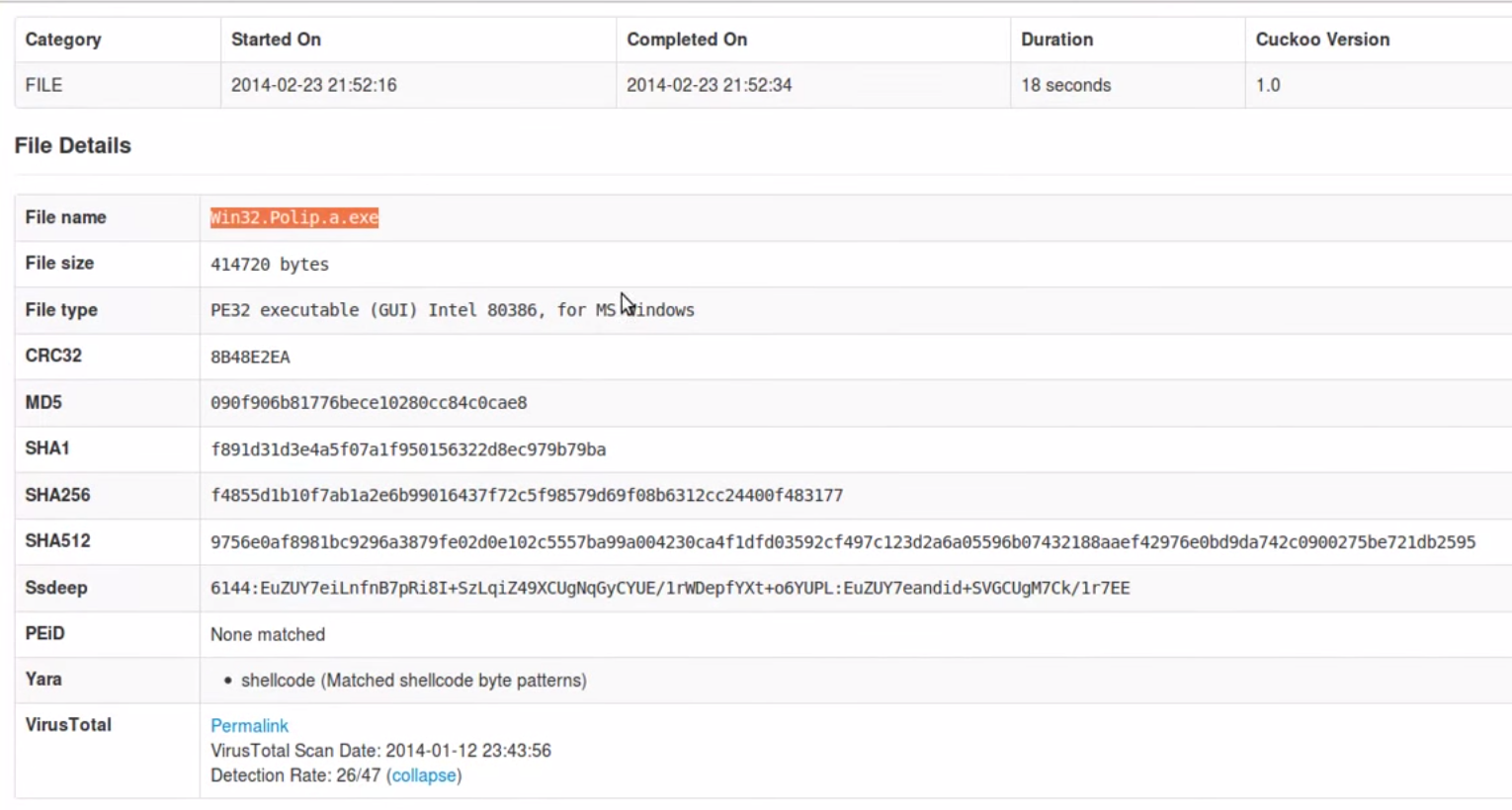Click the CRC32 value 8B48E2EA
Viewport: 1512px width, 810px height.
point(250,357)
